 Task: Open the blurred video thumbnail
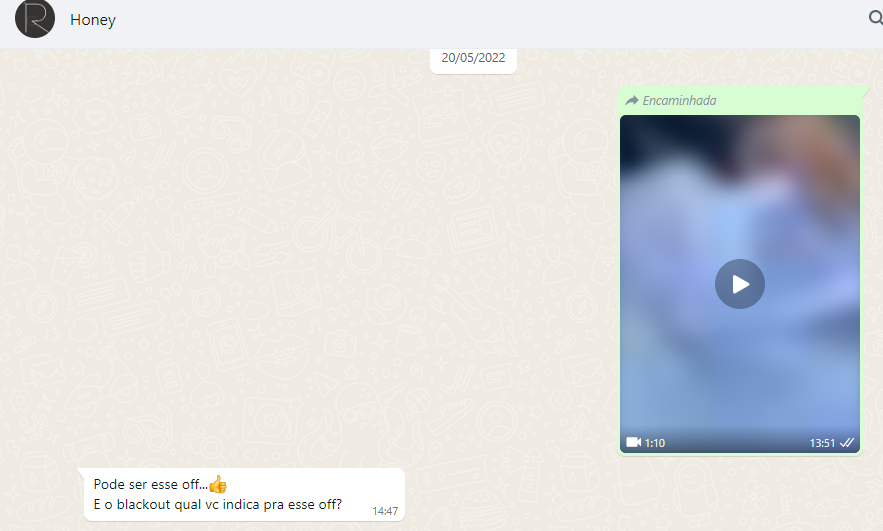[x=739, y=284]
